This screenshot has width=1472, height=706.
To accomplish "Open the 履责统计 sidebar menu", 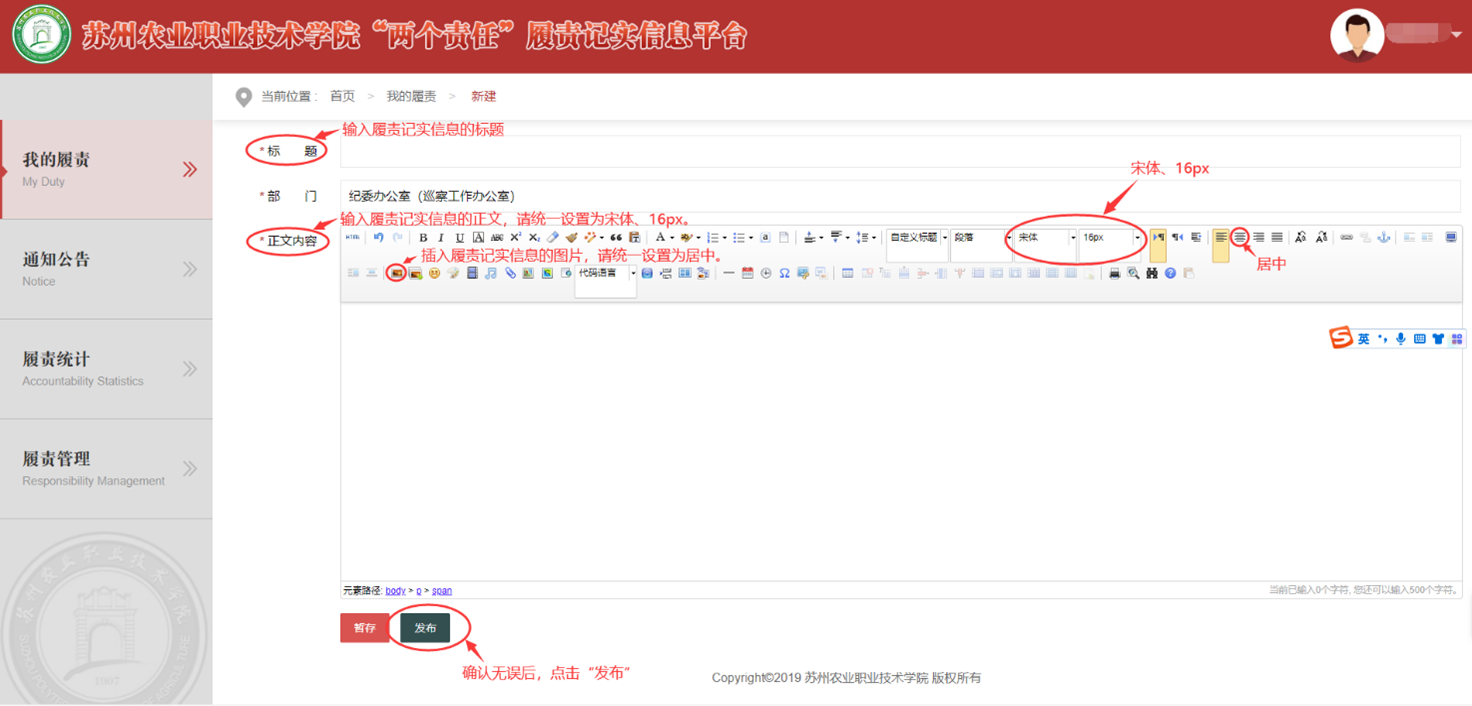I will (106, 369).
